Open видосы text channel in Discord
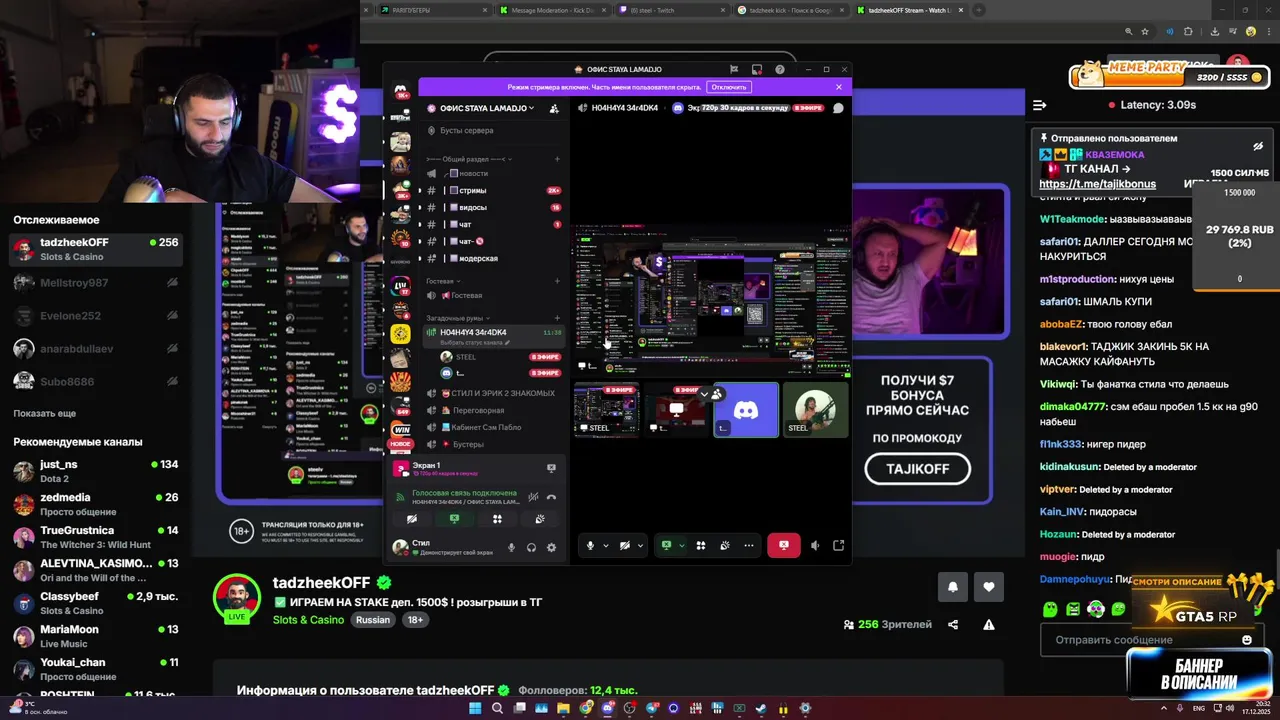 491,207
